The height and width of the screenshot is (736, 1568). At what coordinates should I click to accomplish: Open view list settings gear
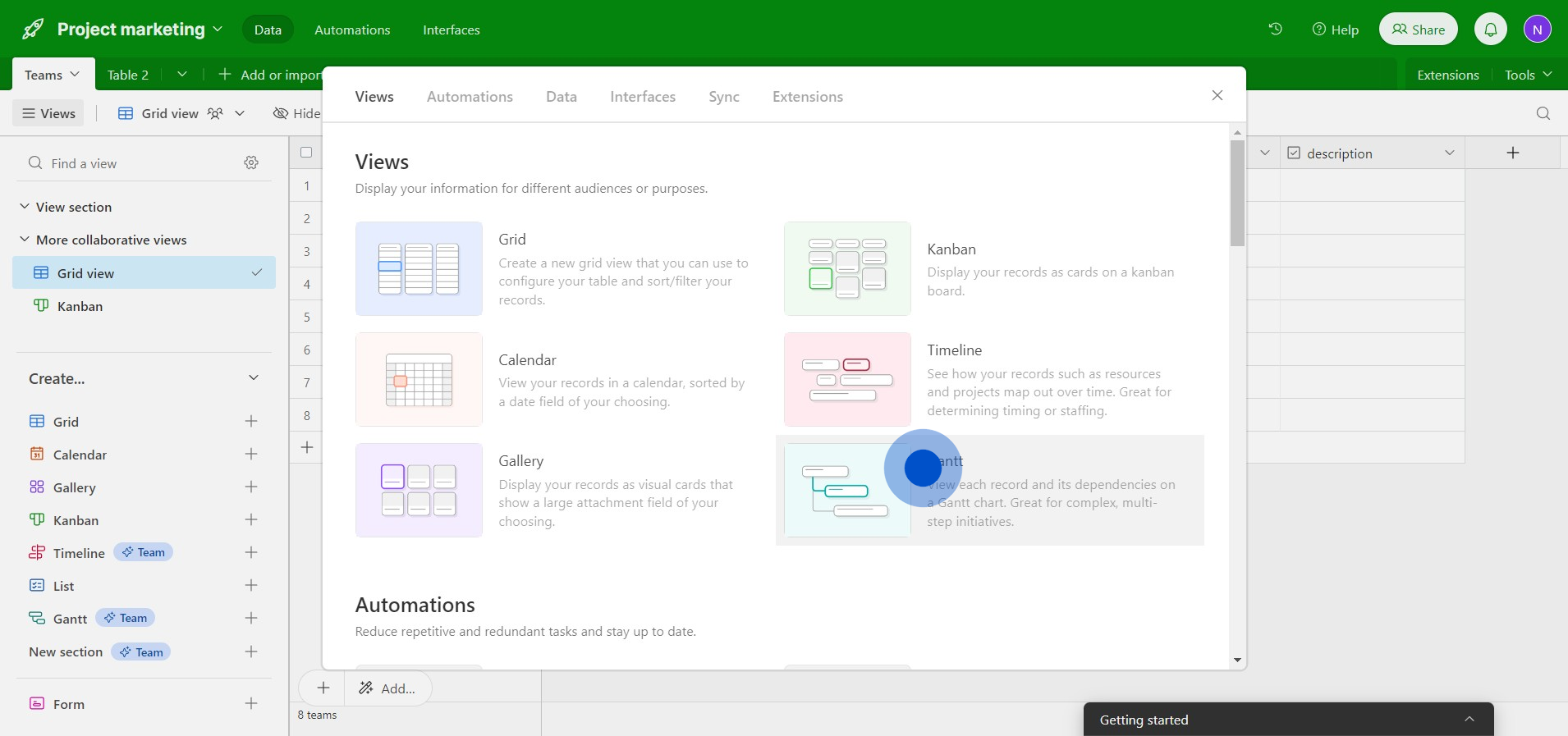(x=251, y=162)
